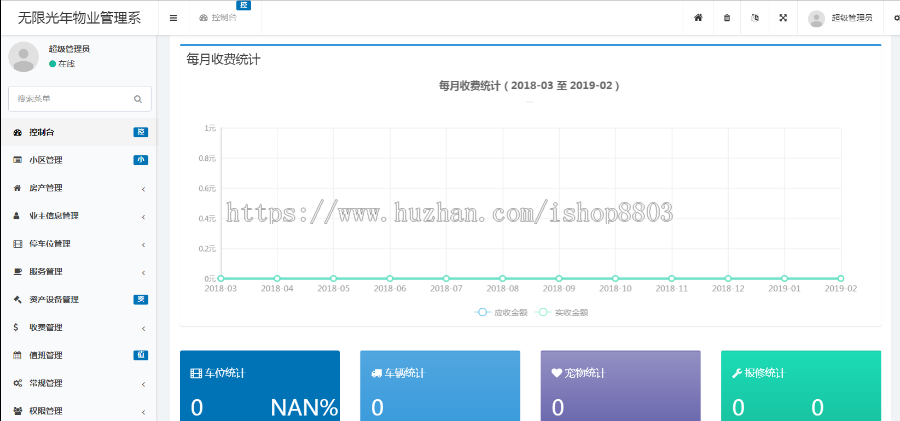Select the 收费管理 label in the sidebar
Image resolution: width=900 pixels, height=421 pixels.
[x=45, y=327]
